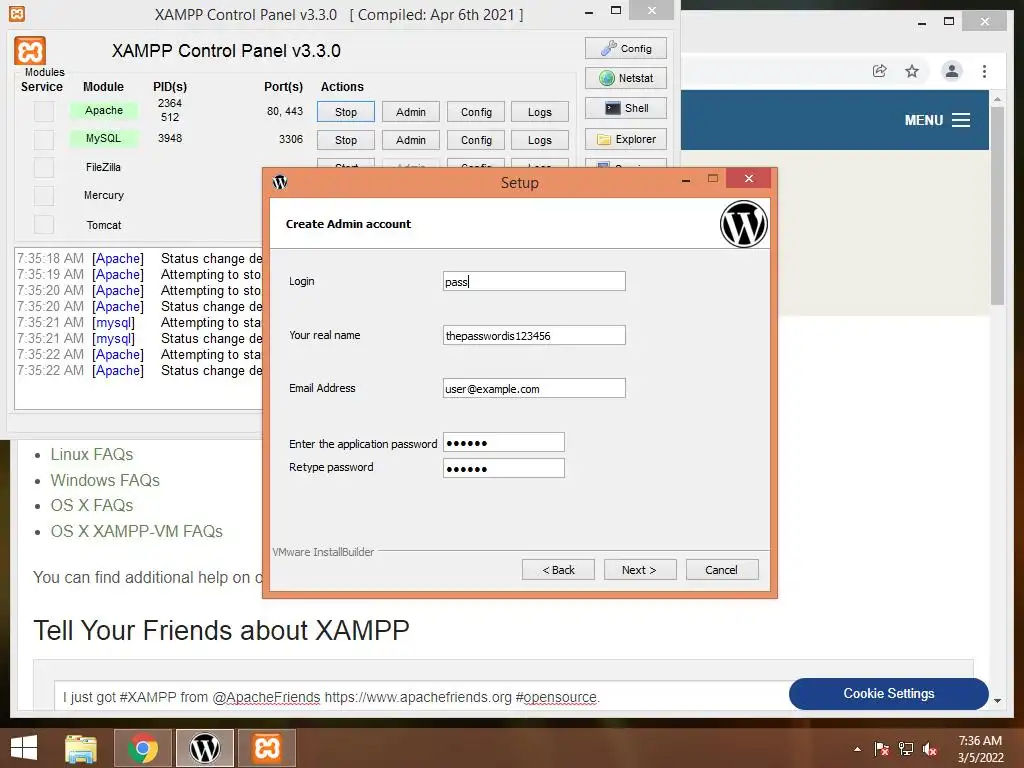Launch Shell from the XAMPP panel
The image size is (1024, 768).
(x=626, y=108)
